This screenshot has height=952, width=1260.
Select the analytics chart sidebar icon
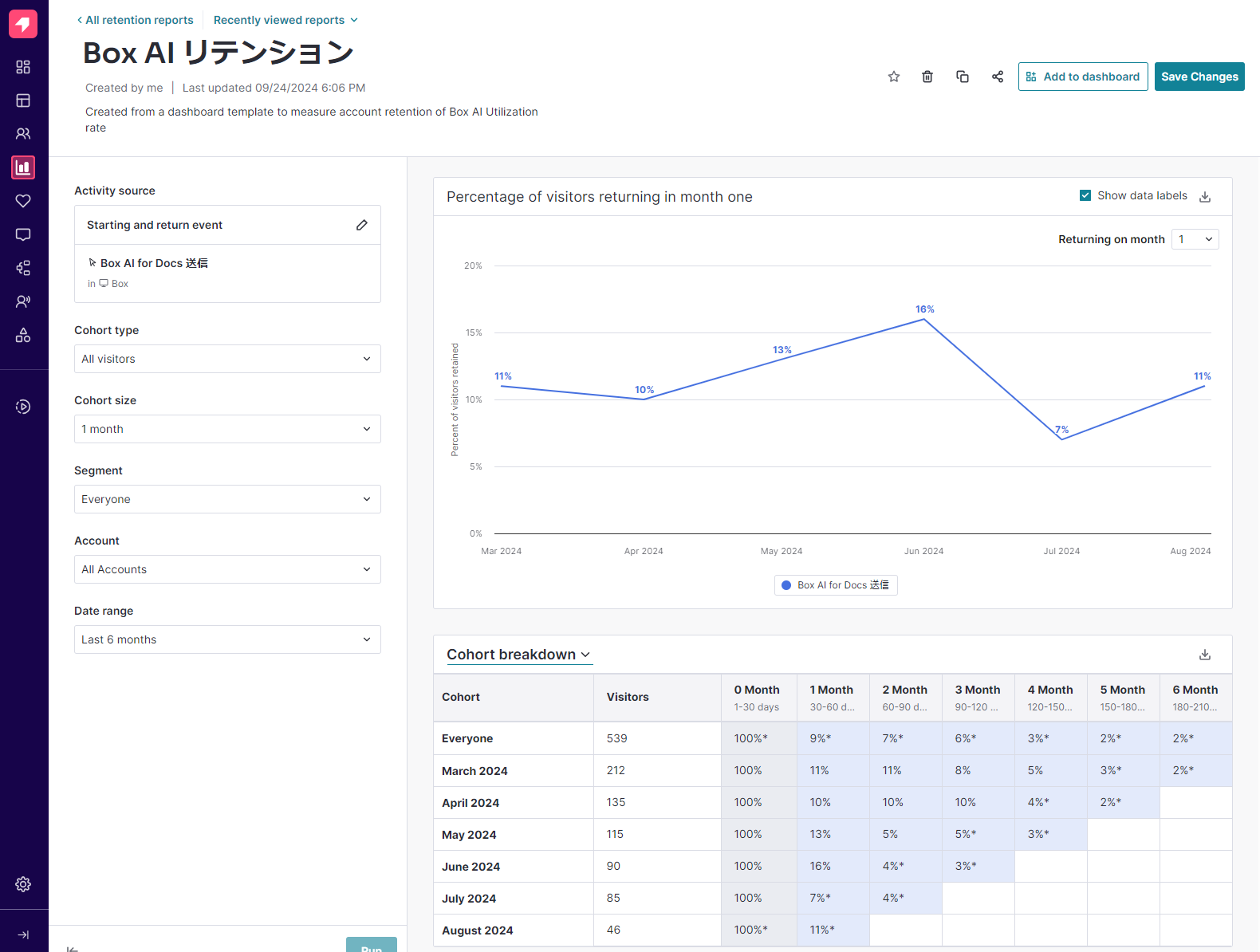pos(23,167)
